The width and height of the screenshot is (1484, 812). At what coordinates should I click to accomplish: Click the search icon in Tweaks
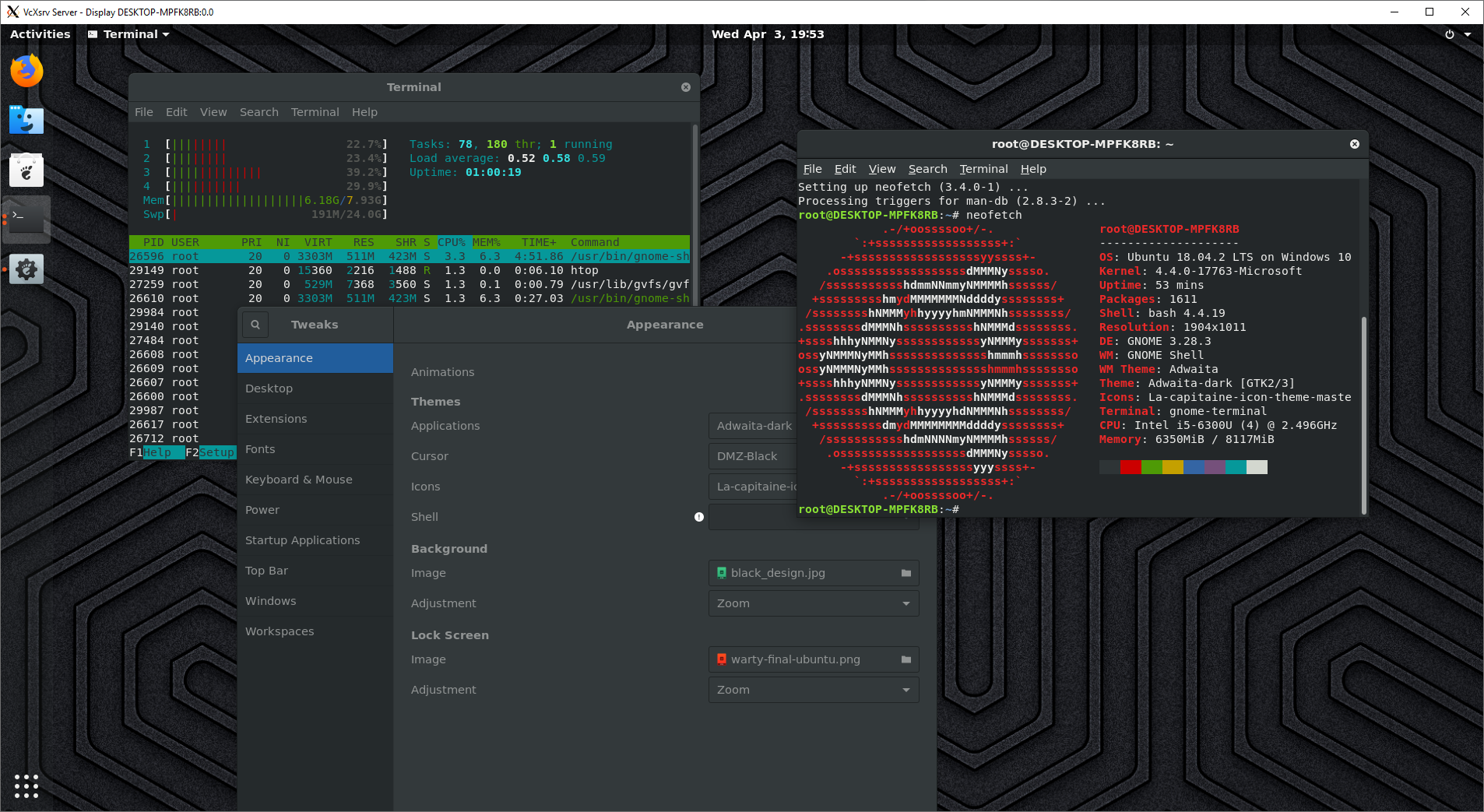pyautogui.click(x=255, y=325)
